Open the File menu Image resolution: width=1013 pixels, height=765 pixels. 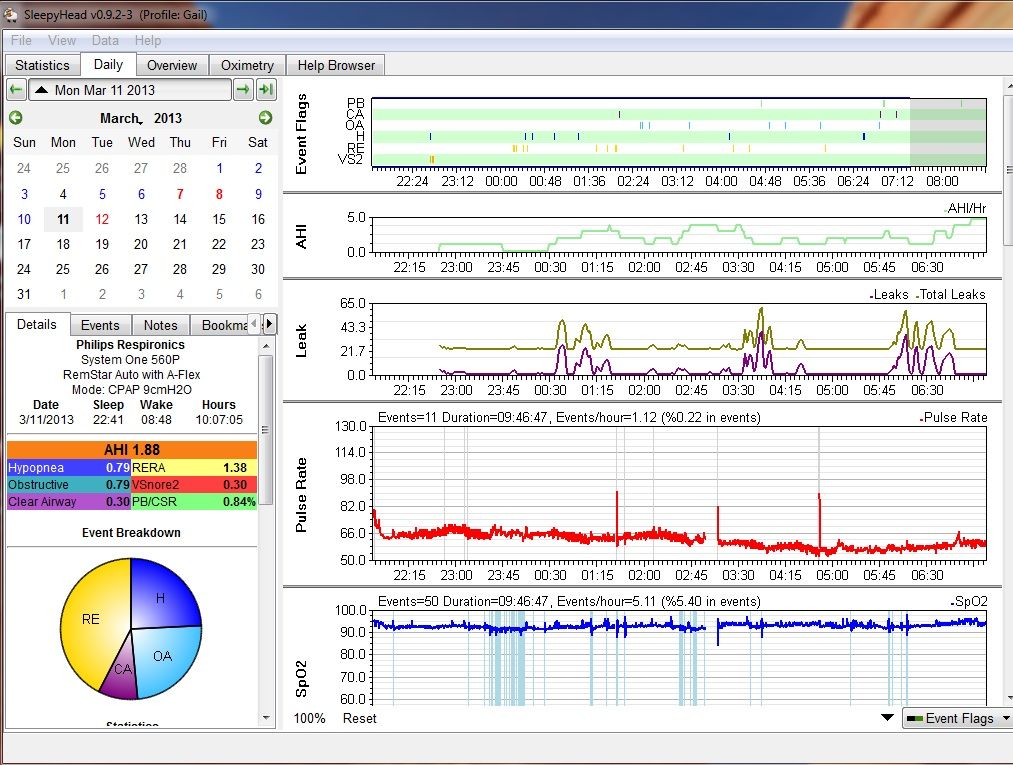click(x=21, y=40)
